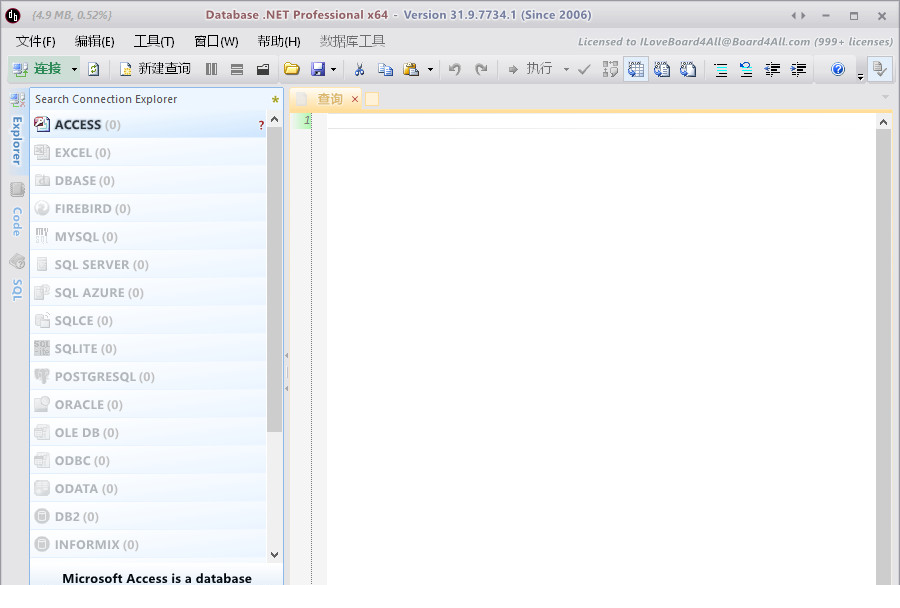Open the 窗口(W) menu

click(216, 41)
